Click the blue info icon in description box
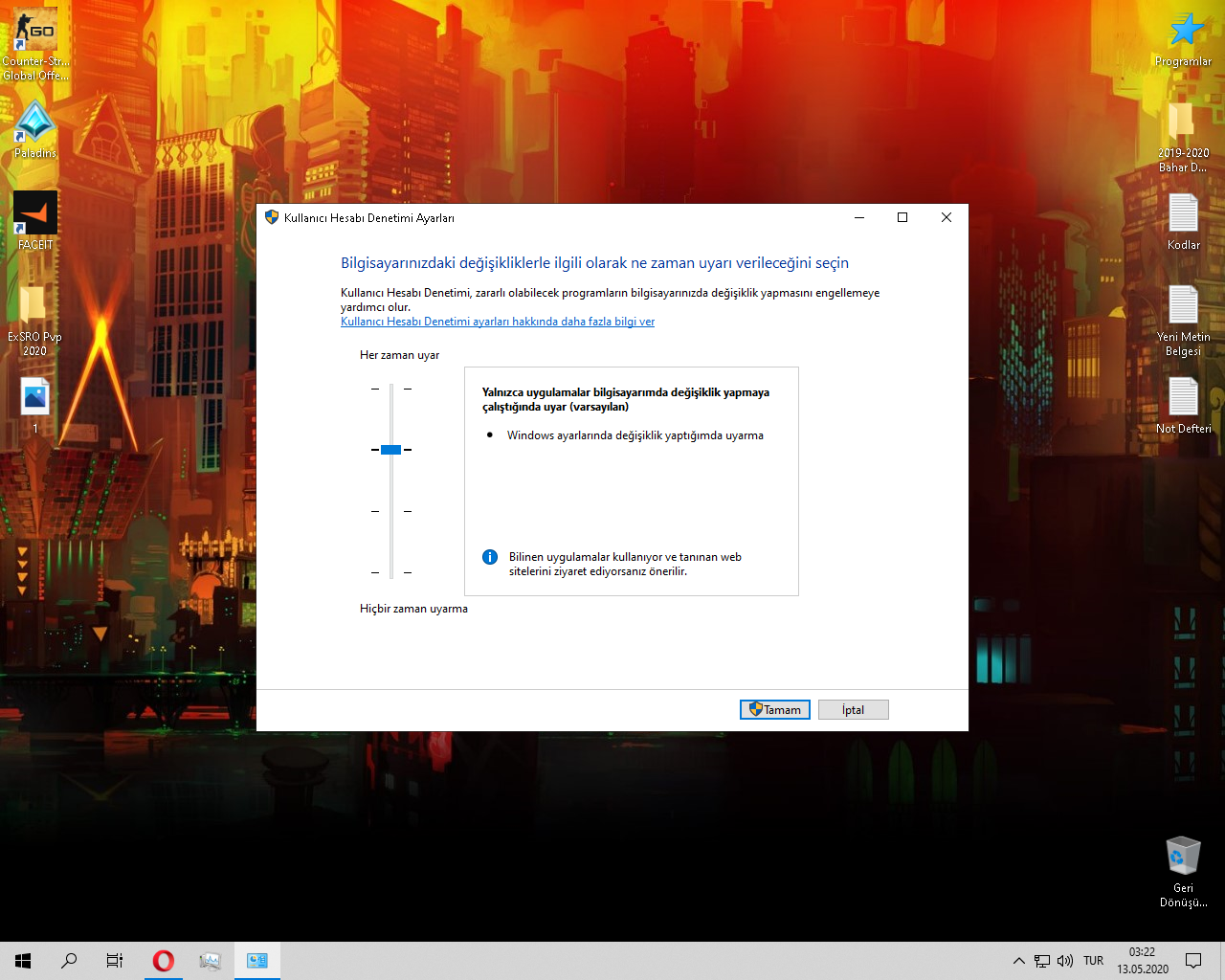The image size is (1225, 980). 490,557
